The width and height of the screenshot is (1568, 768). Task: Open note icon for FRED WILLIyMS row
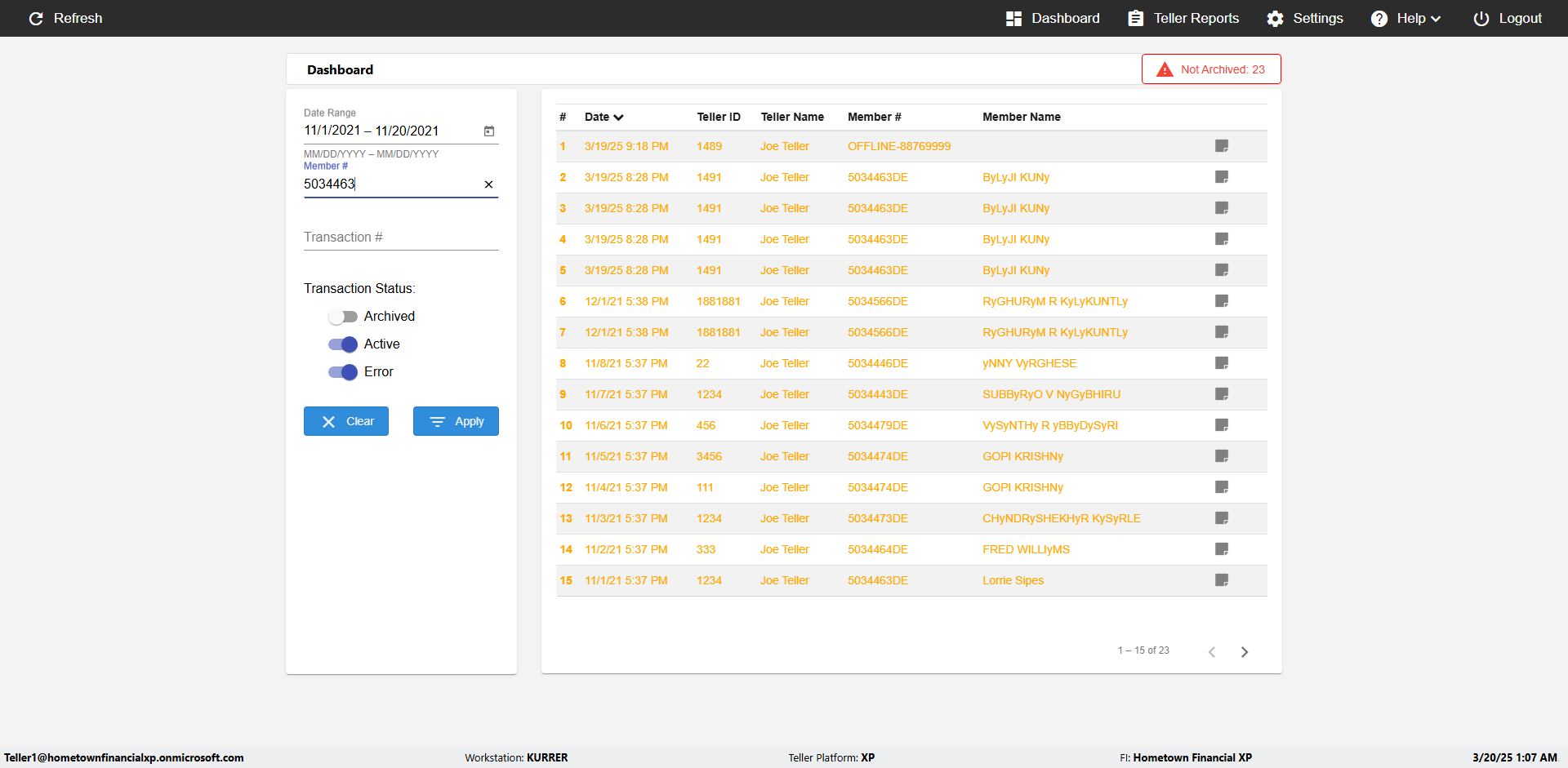(x=1222, y=549)
